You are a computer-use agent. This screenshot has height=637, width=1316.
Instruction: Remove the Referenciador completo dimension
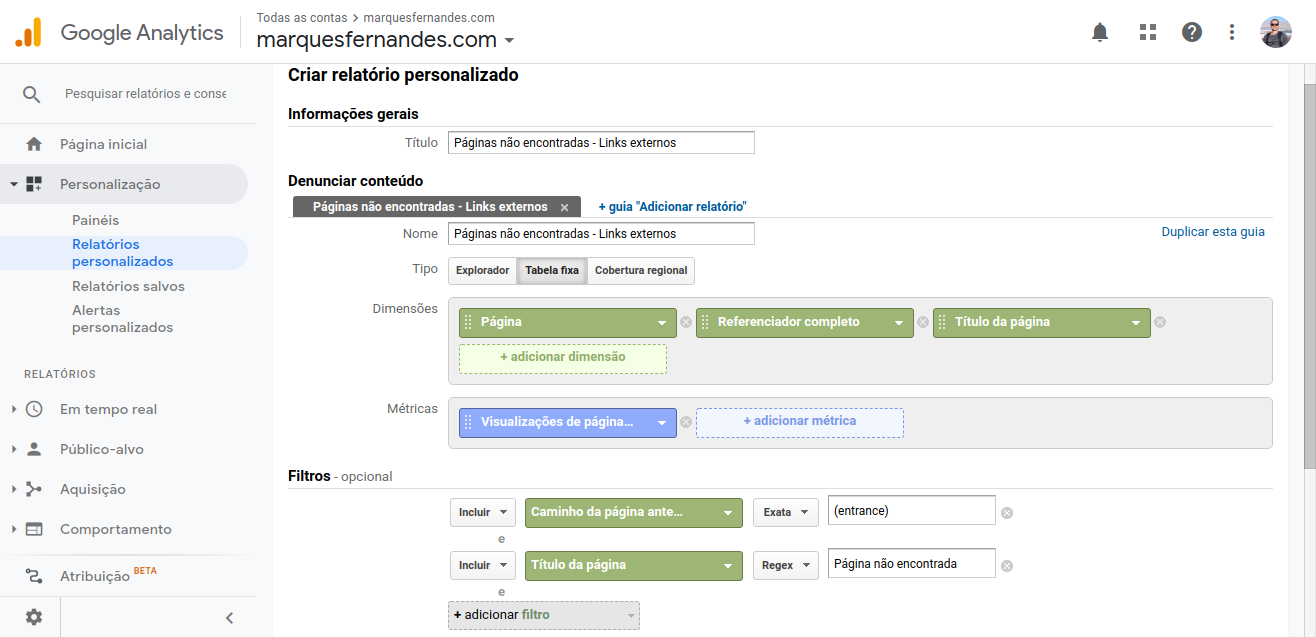pyautogui.click(x=923, y=322)
